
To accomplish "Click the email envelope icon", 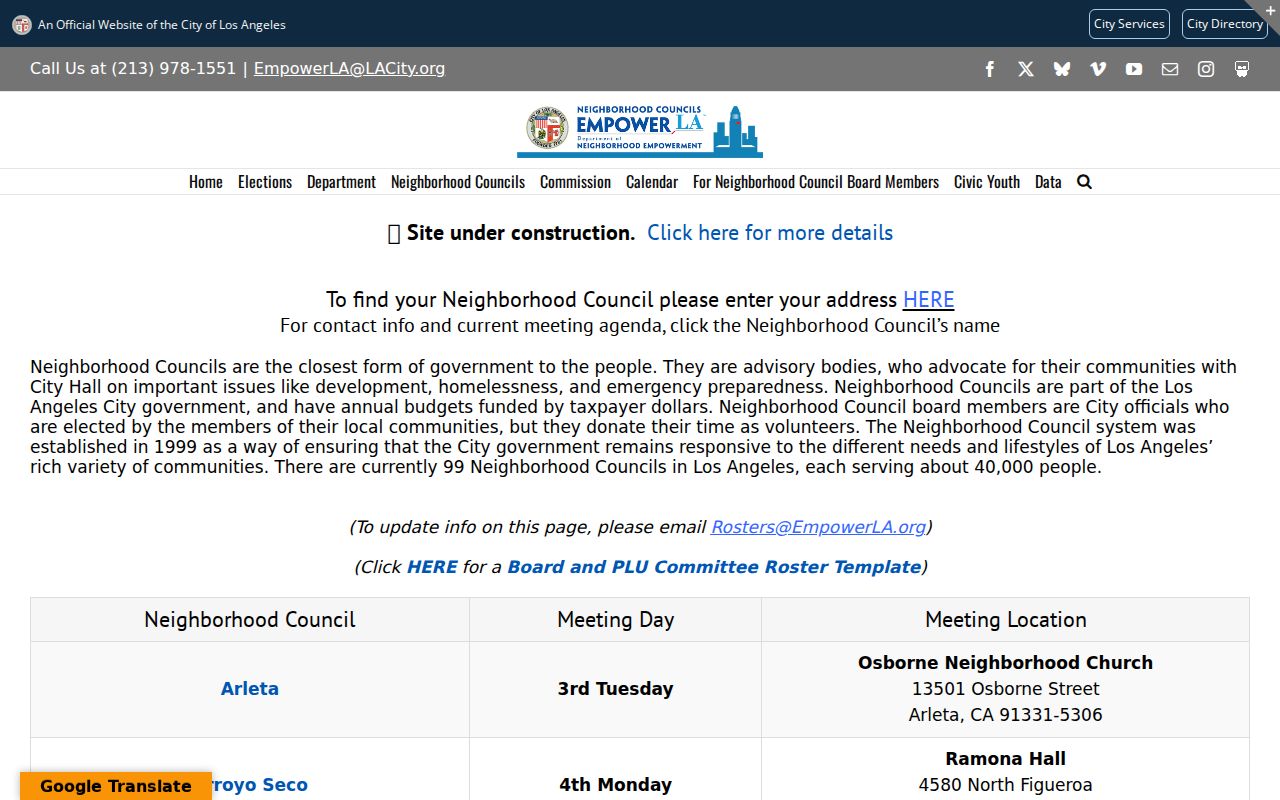I will [1170, 69].
